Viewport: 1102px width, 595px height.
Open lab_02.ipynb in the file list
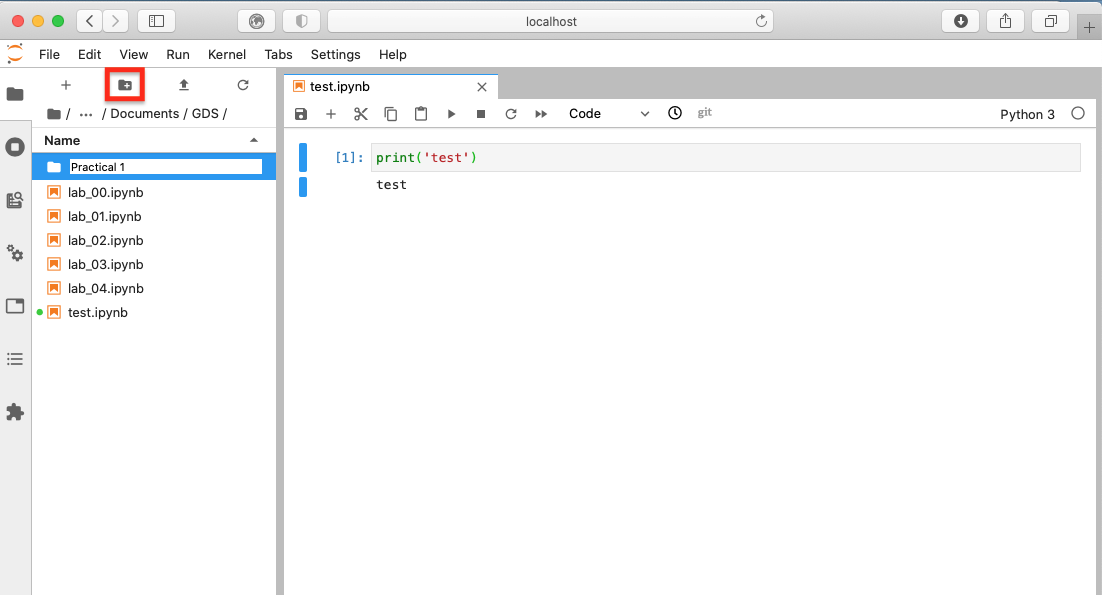click(105, 240)
